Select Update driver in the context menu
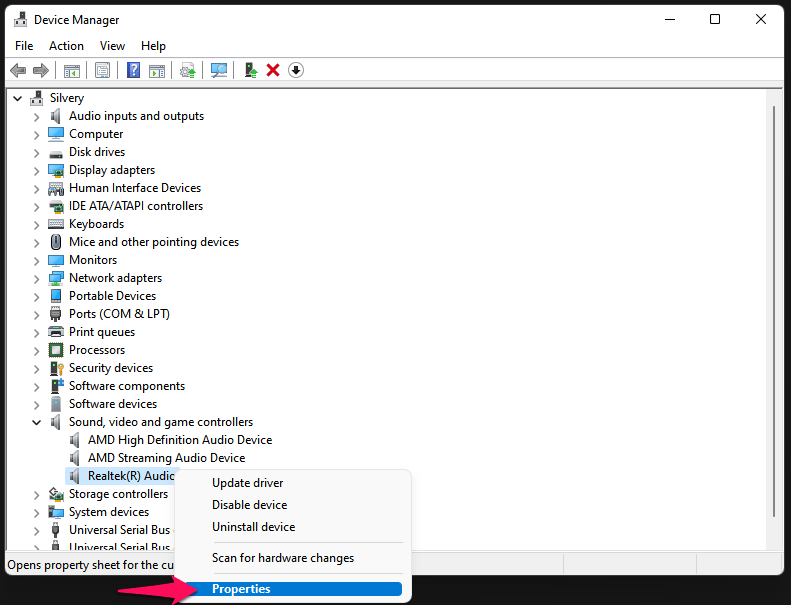Screen dimensions: 791x605 (247, 483)
